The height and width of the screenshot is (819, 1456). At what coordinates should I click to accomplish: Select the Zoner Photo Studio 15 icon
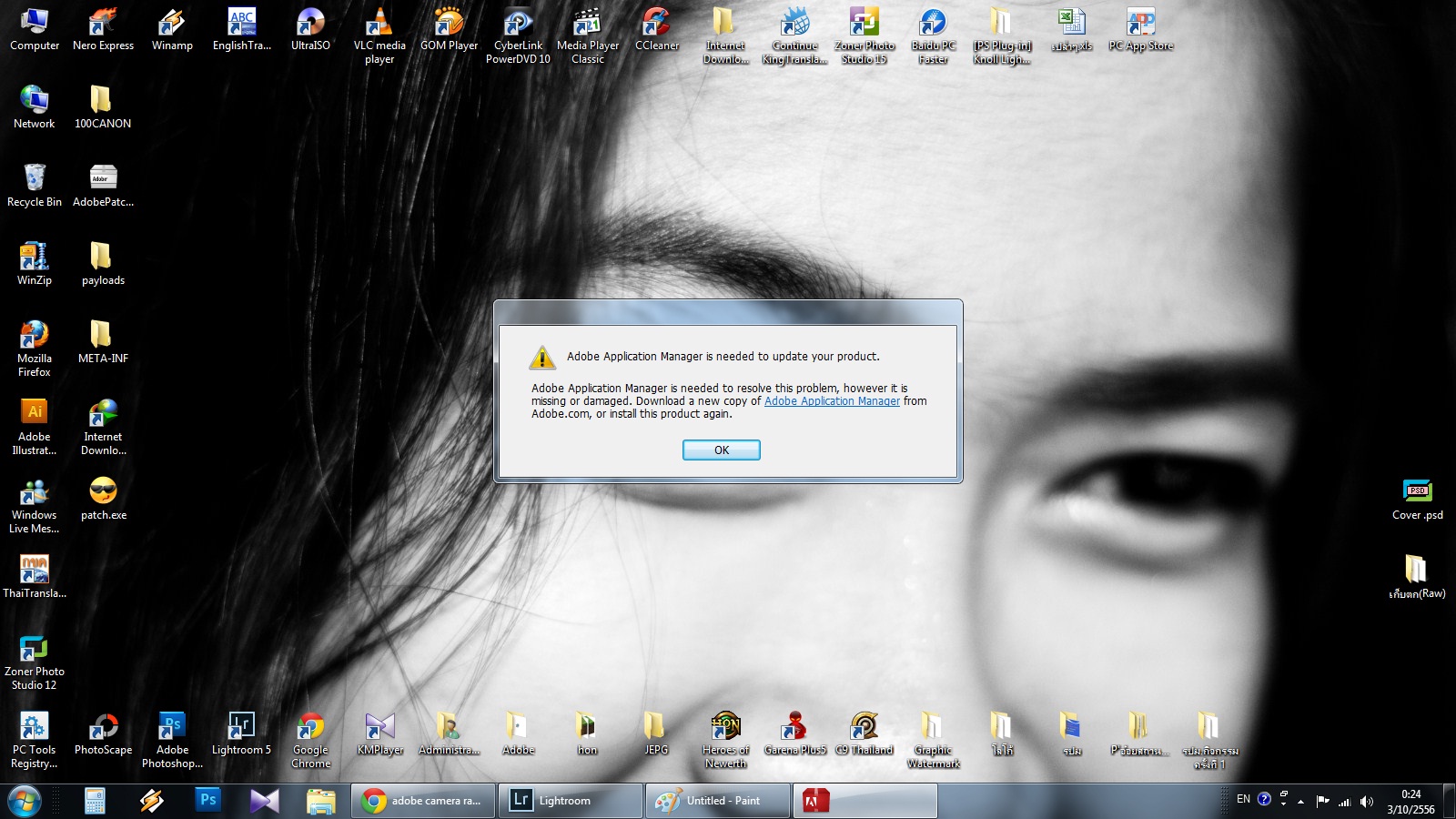tap(864, 35)
